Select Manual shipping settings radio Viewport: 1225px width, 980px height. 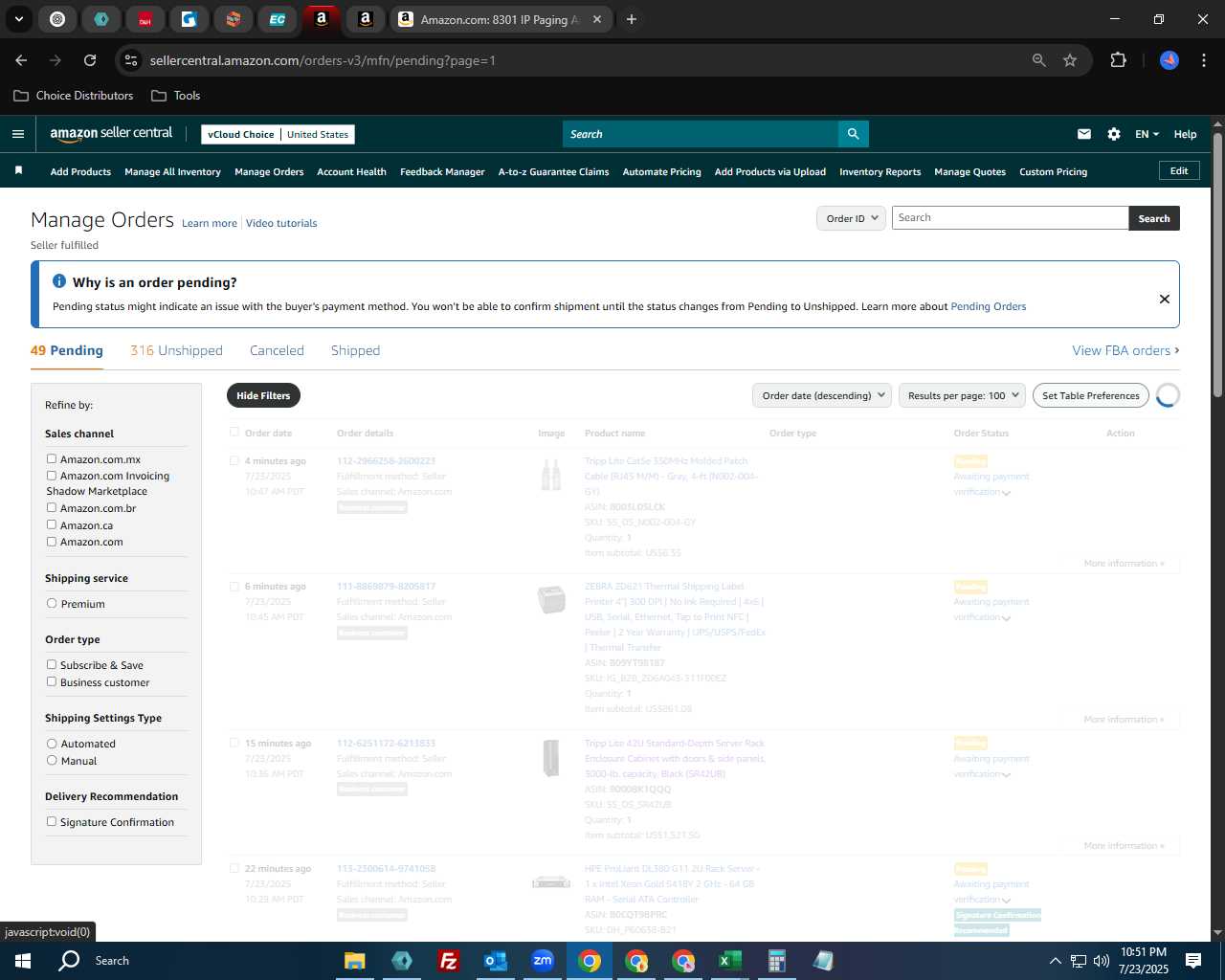(52, 760)
